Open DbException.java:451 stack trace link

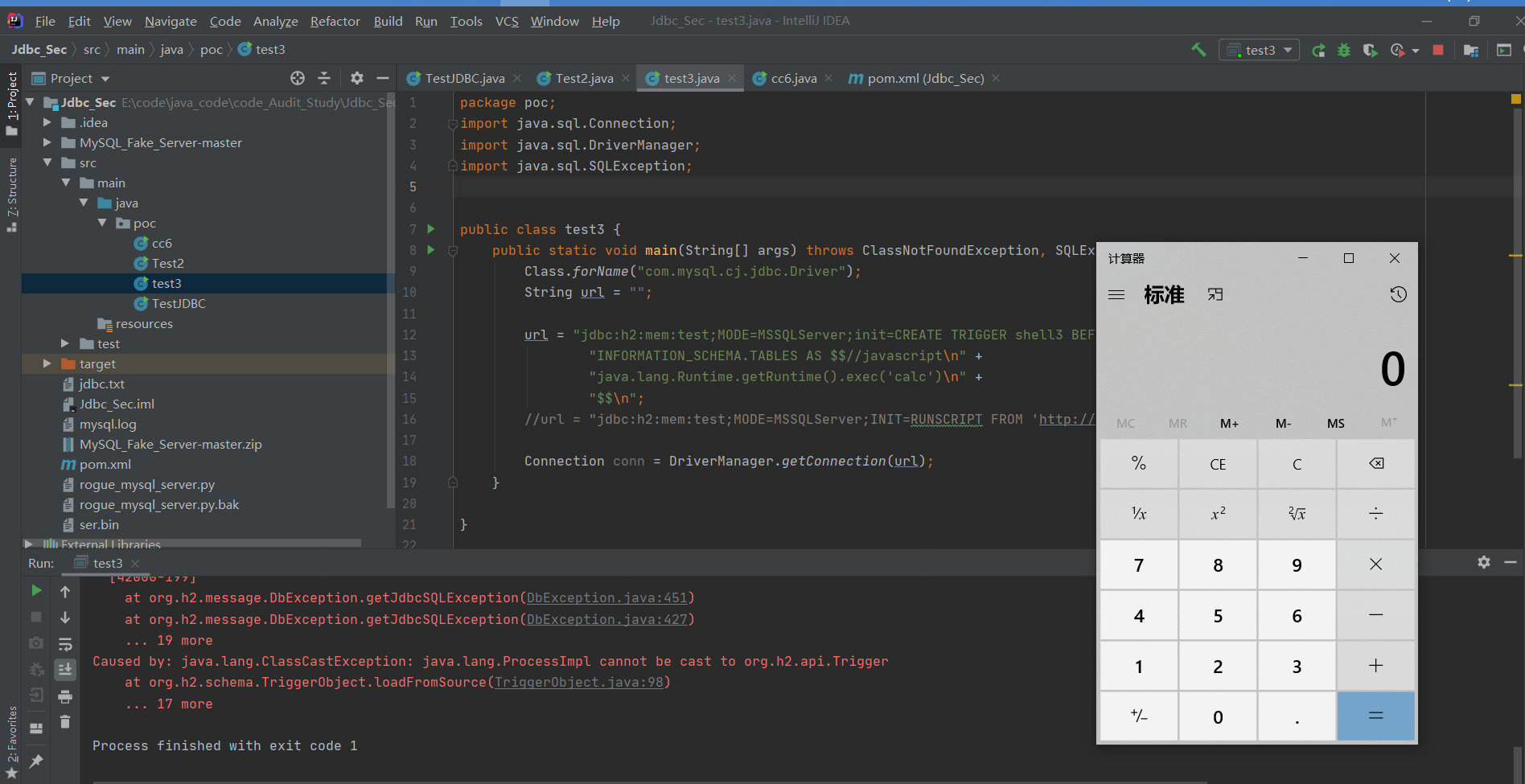pyautogui.click(x=607, y=597)
